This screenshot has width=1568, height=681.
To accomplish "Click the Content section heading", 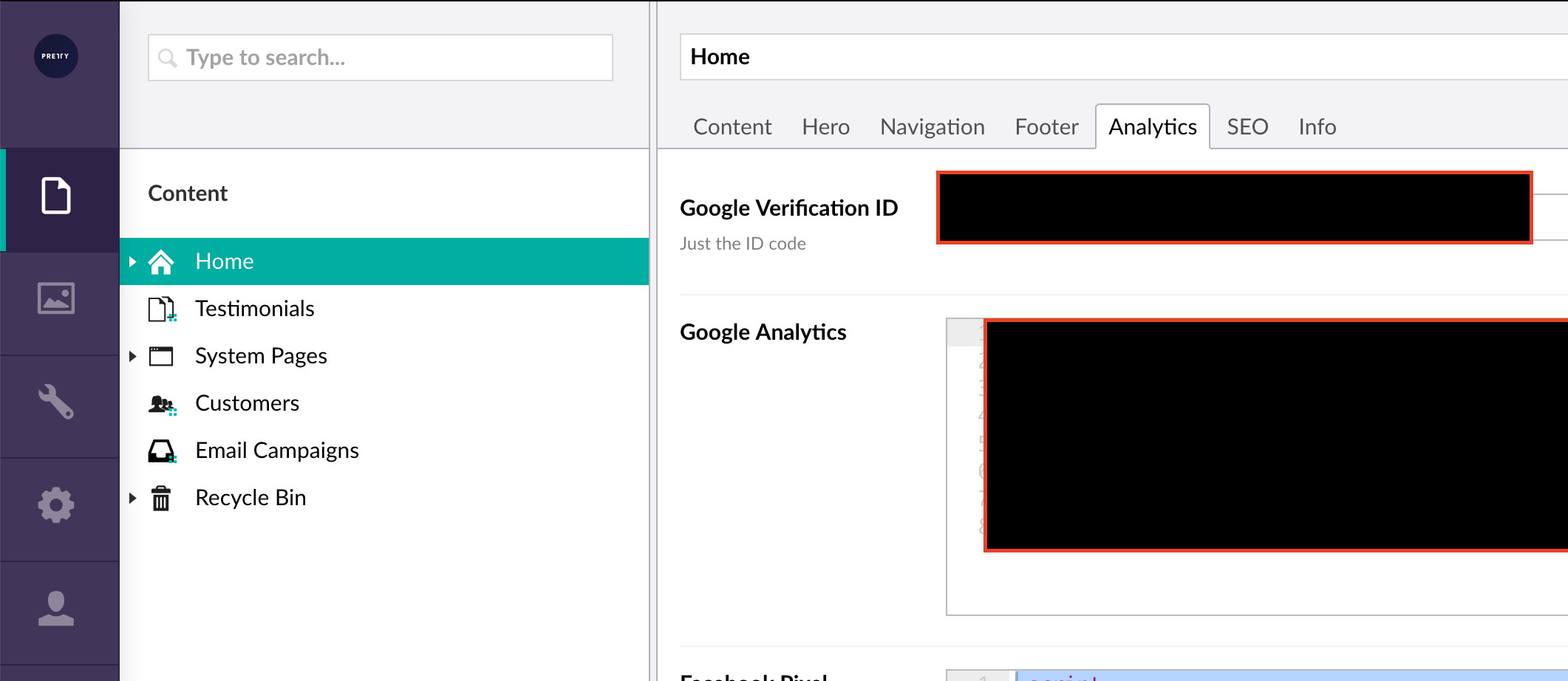I will point(188,194).
